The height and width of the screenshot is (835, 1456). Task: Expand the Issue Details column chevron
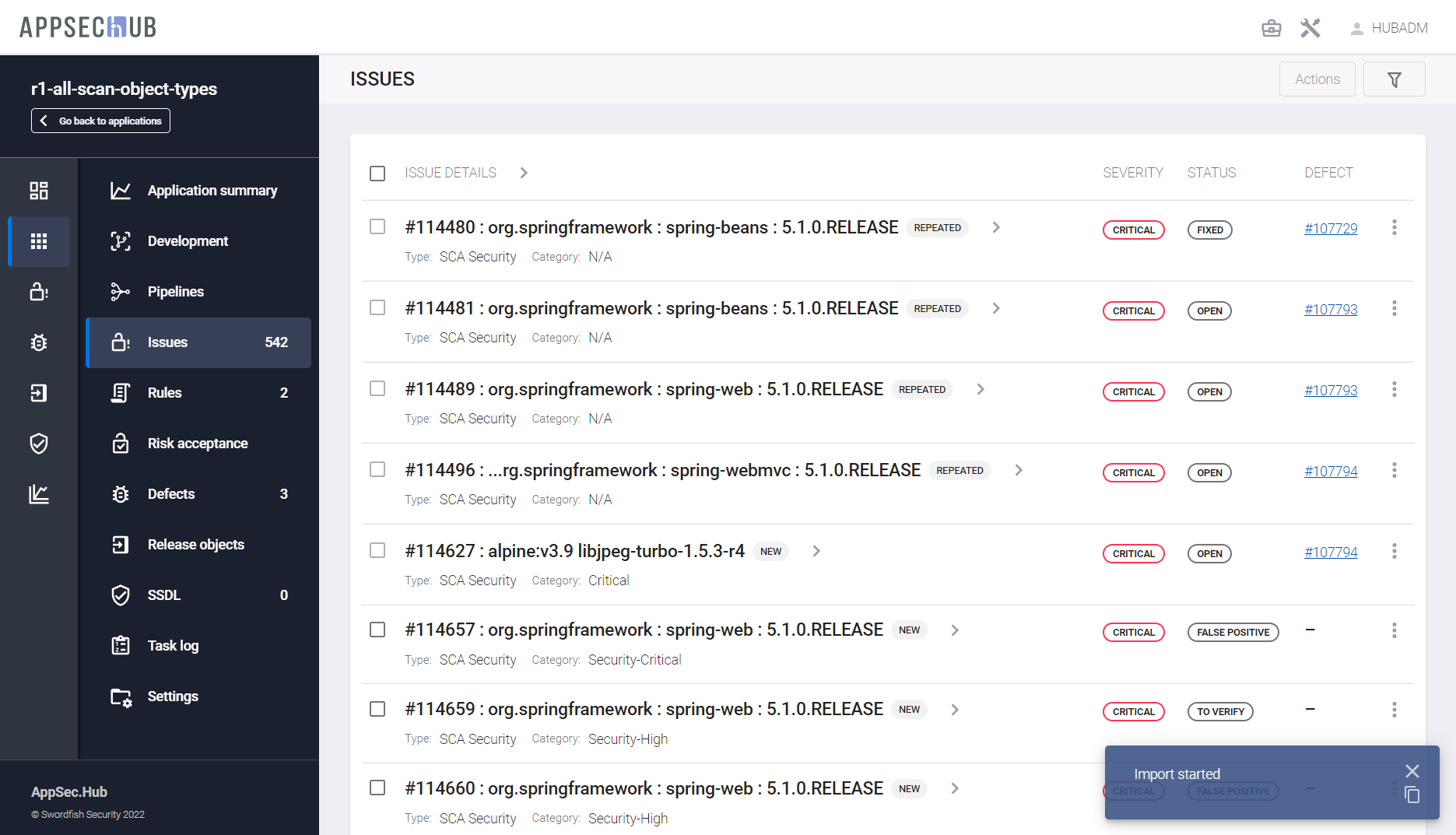click(x=524, y=173)
